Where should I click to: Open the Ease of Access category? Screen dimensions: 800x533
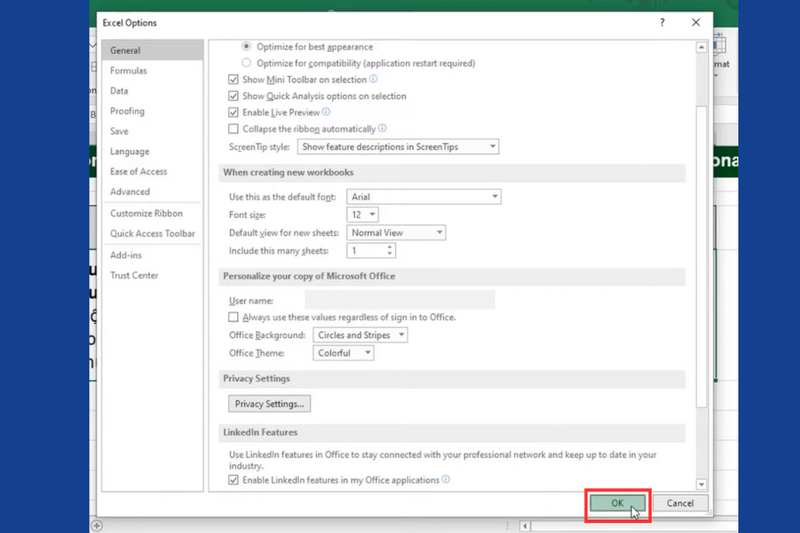coord(153,171)
